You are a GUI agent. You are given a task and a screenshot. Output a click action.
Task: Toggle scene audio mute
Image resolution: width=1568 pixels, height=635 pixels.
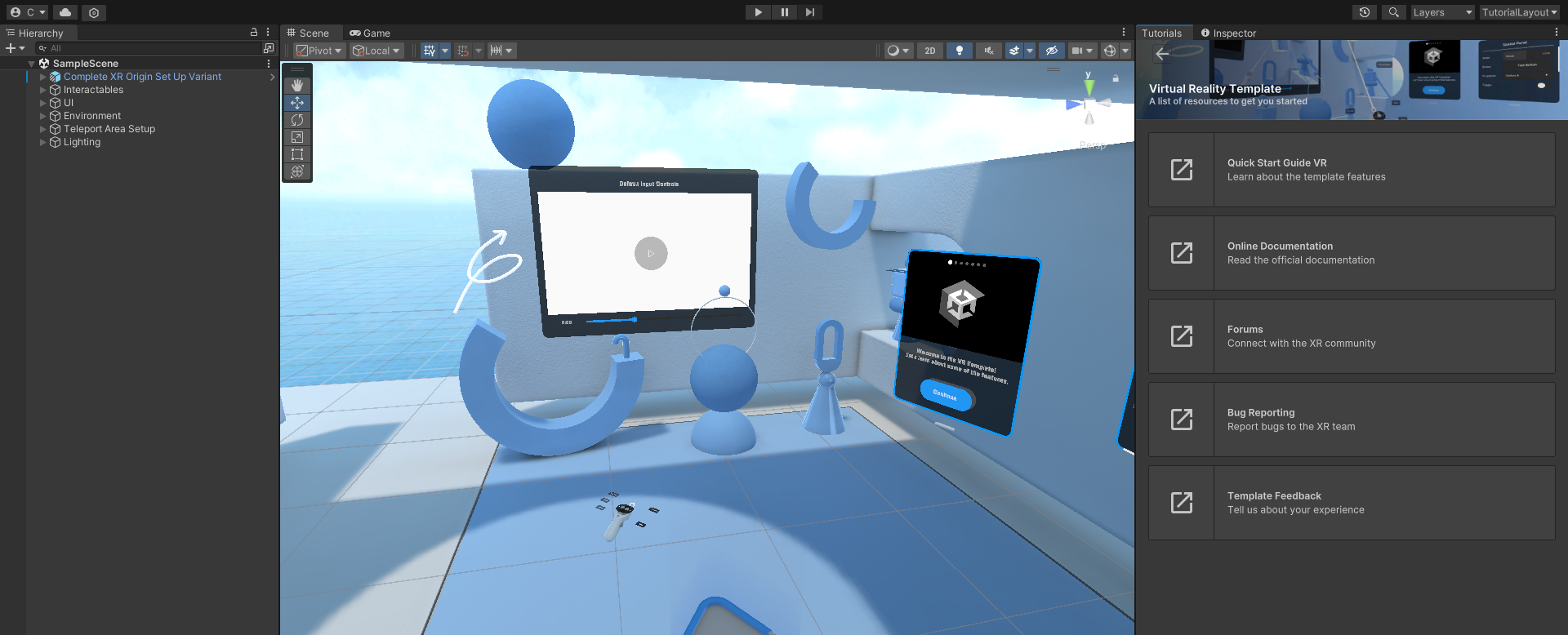989,51
